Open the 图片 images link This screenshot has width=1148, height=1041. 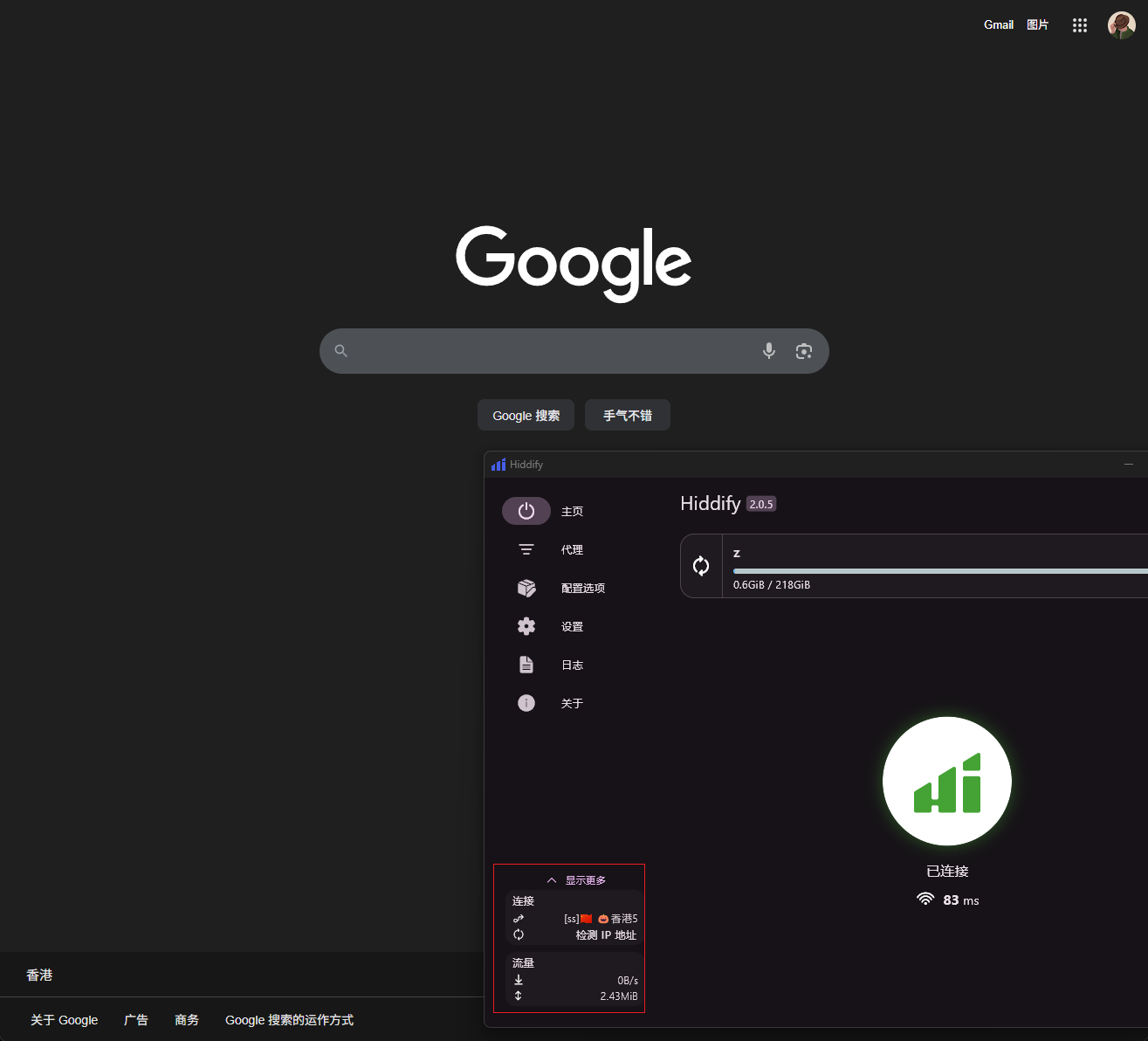point(1037,24)
